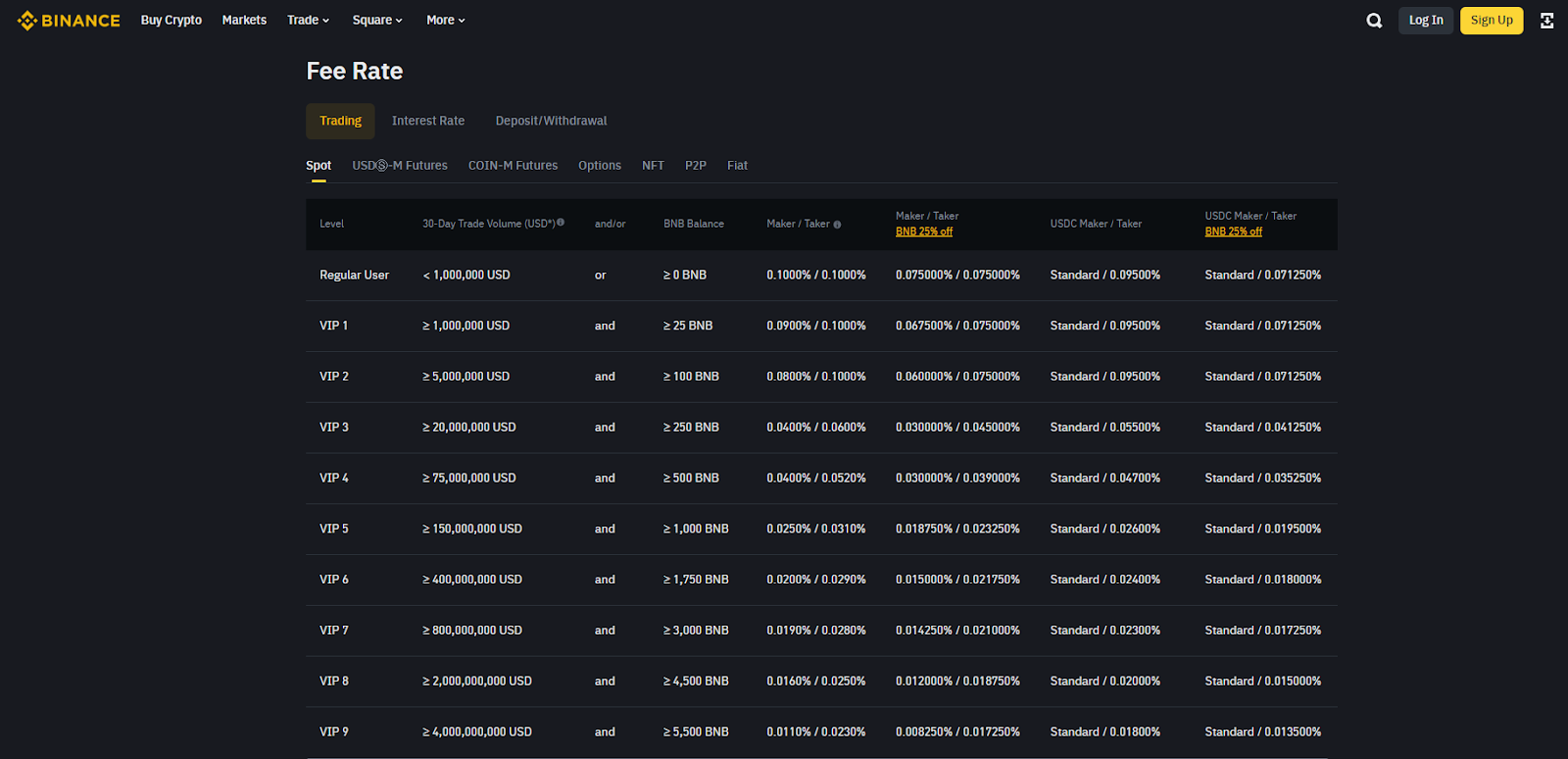The image size is (1568, 759).
Task: Click '≥ 4,000,000,000 USD' volume cell
Action: (477, 733)
